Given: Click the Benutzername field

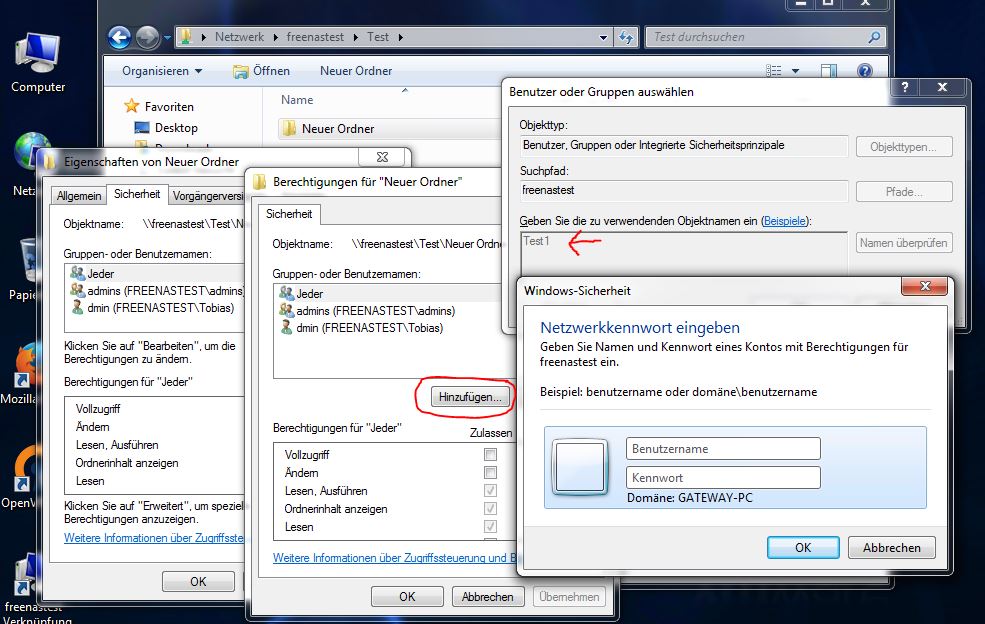Looking at the screenshot, I should tap(723, 449).
